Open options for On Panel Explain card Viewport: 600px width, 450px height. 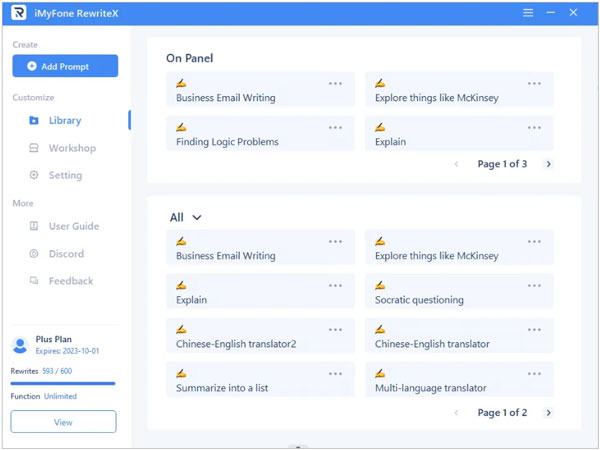pos(534,127)
